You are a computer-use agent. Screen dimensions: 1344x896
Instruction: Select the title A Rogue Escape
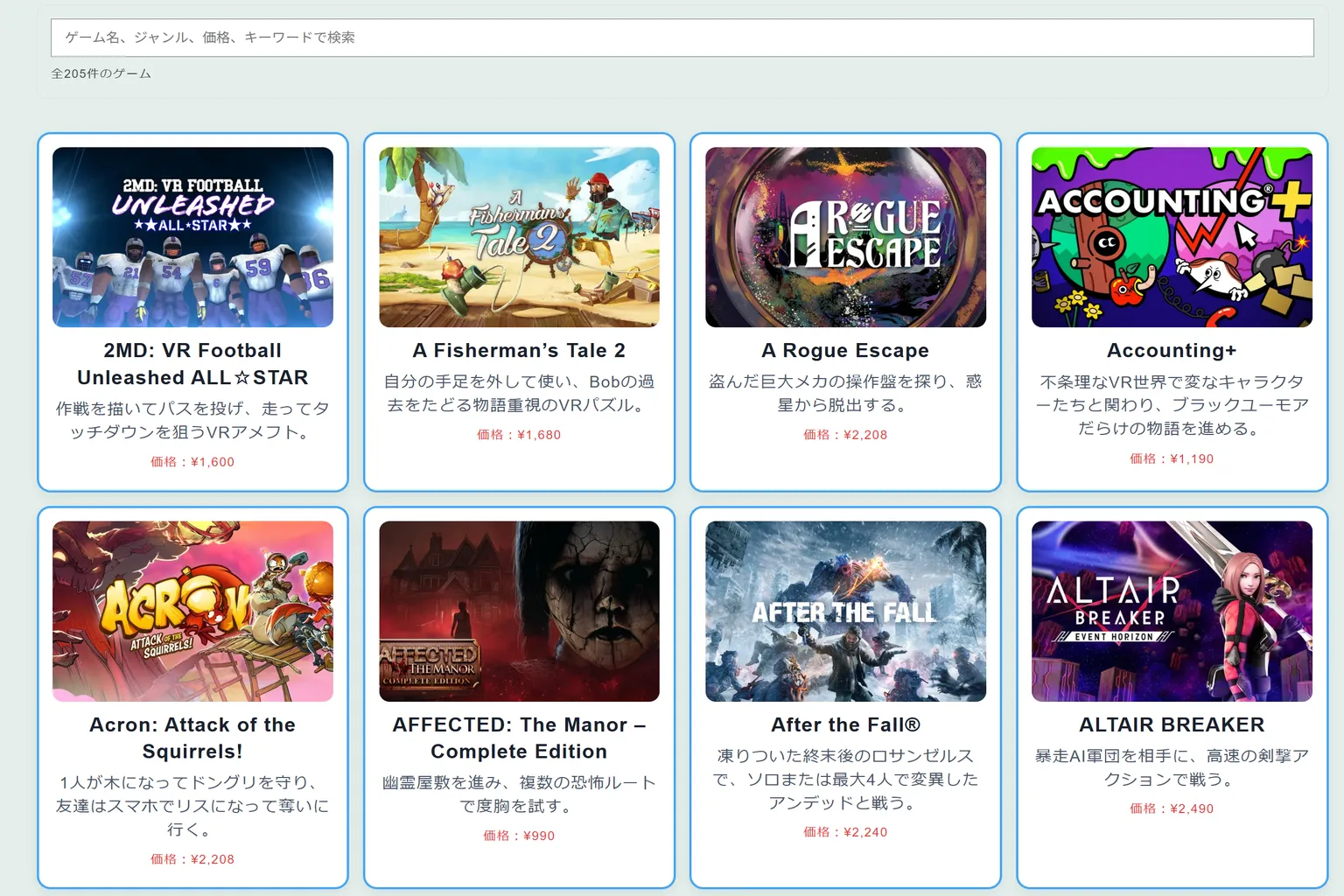tap(845, 350)
